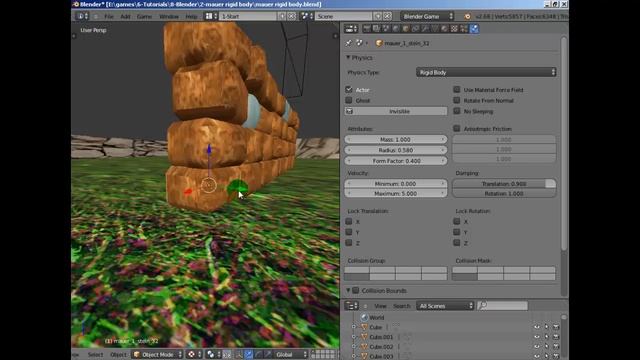Open the outliner Search menu
The height and width of the screenshot is (360, 640).
pyautogui.click(x=402, y=306)
